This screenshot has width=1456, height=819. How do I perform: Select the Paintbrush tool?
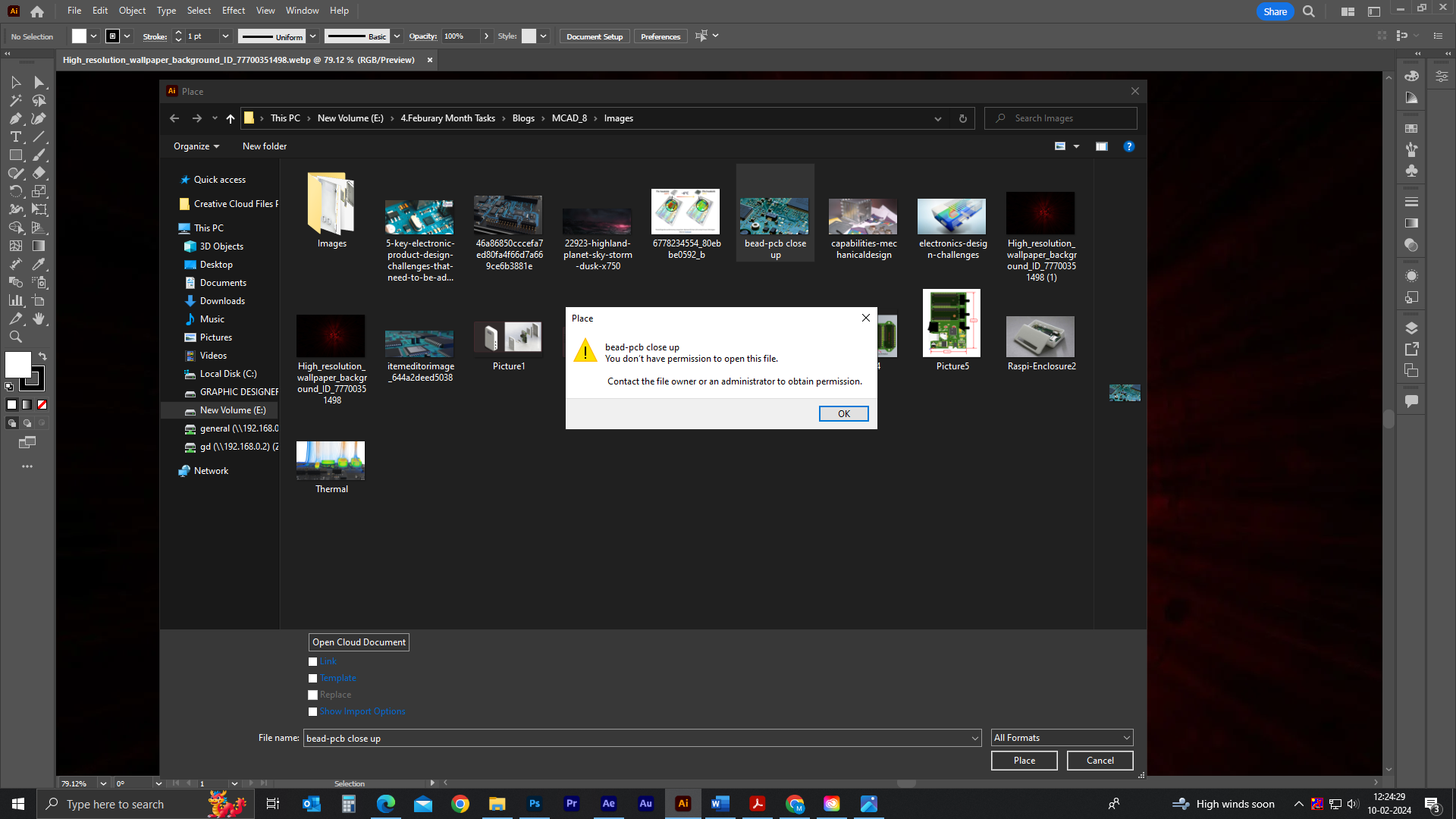point(39,155)
